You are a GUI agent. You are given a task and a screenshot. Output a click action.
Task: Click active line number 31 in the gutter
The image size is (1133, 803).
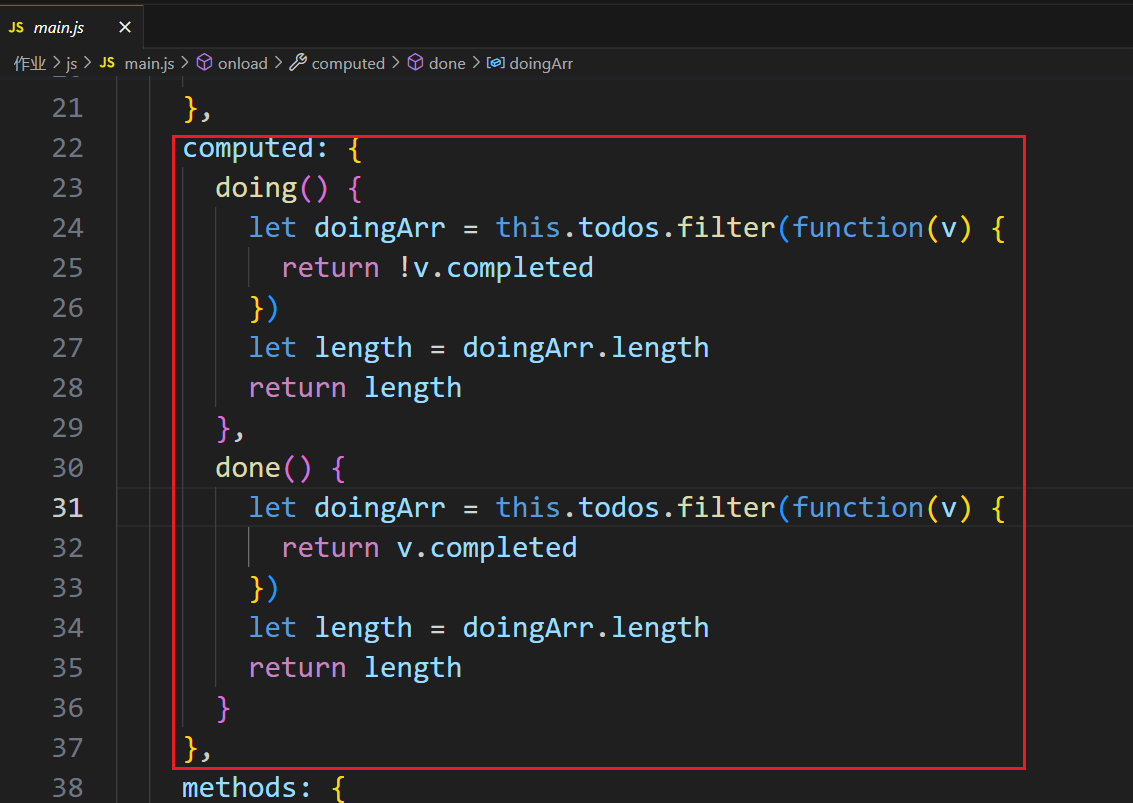pos(68,508)
